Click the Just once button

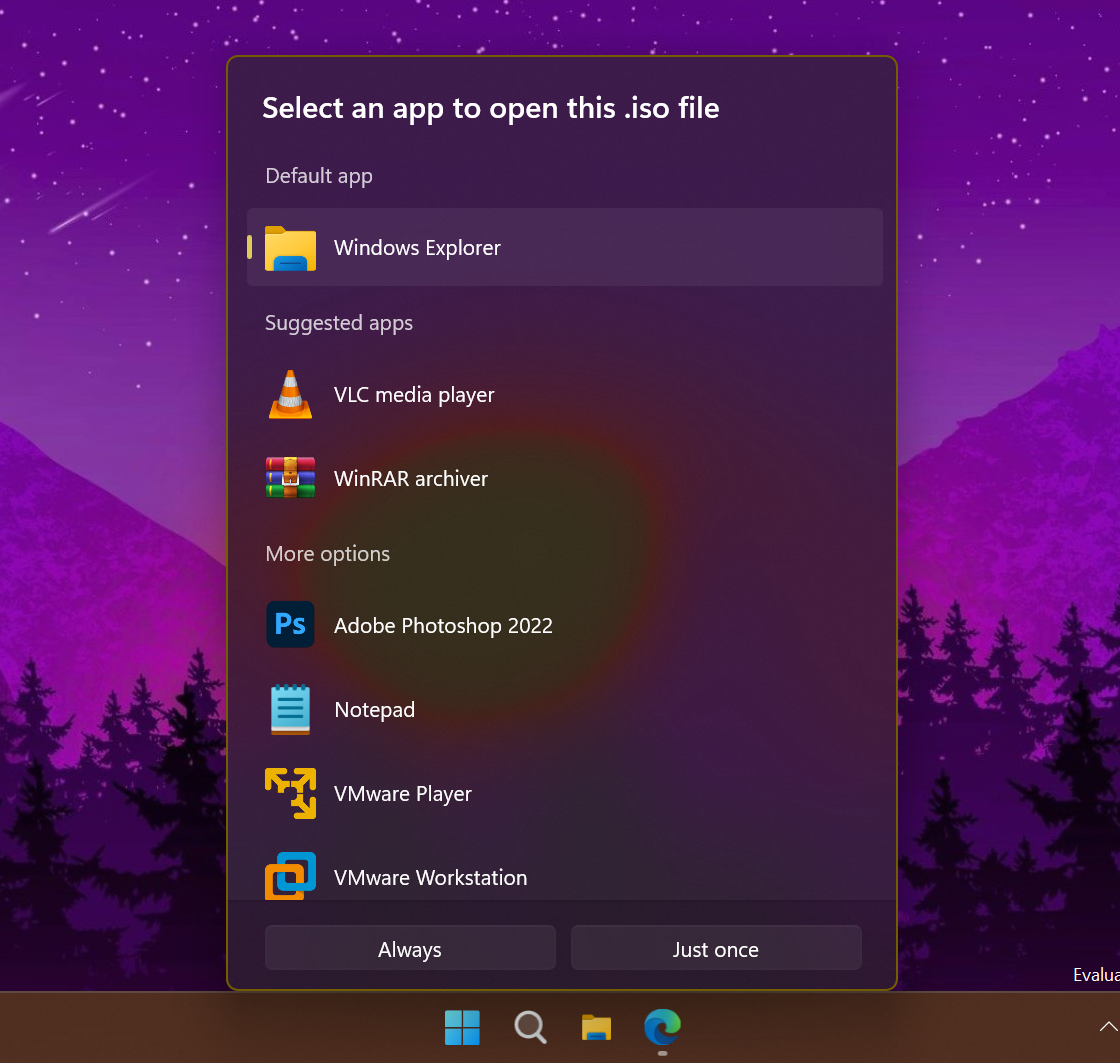(x=716, y=948)
